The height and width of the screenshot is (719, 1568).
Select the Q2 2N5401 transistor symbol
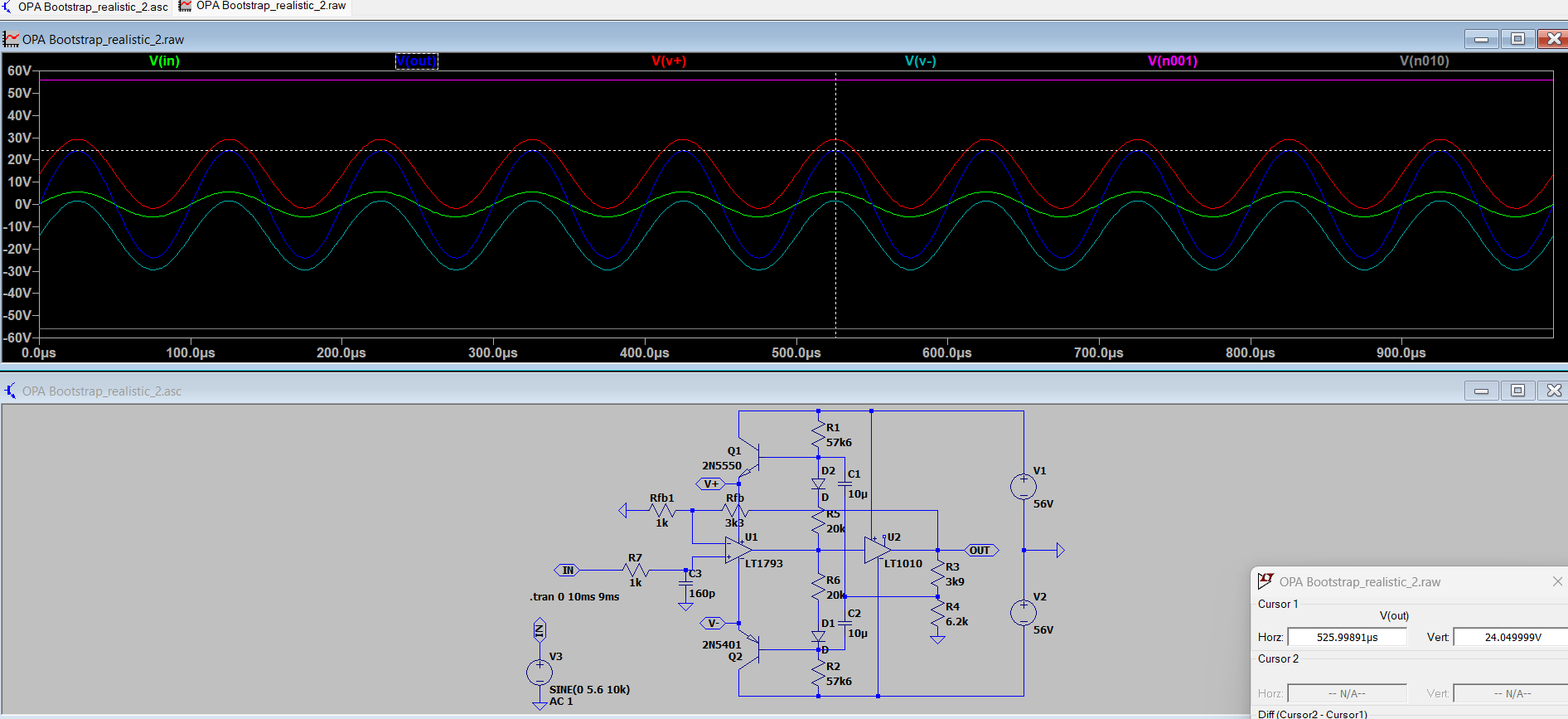click(750, 649)
